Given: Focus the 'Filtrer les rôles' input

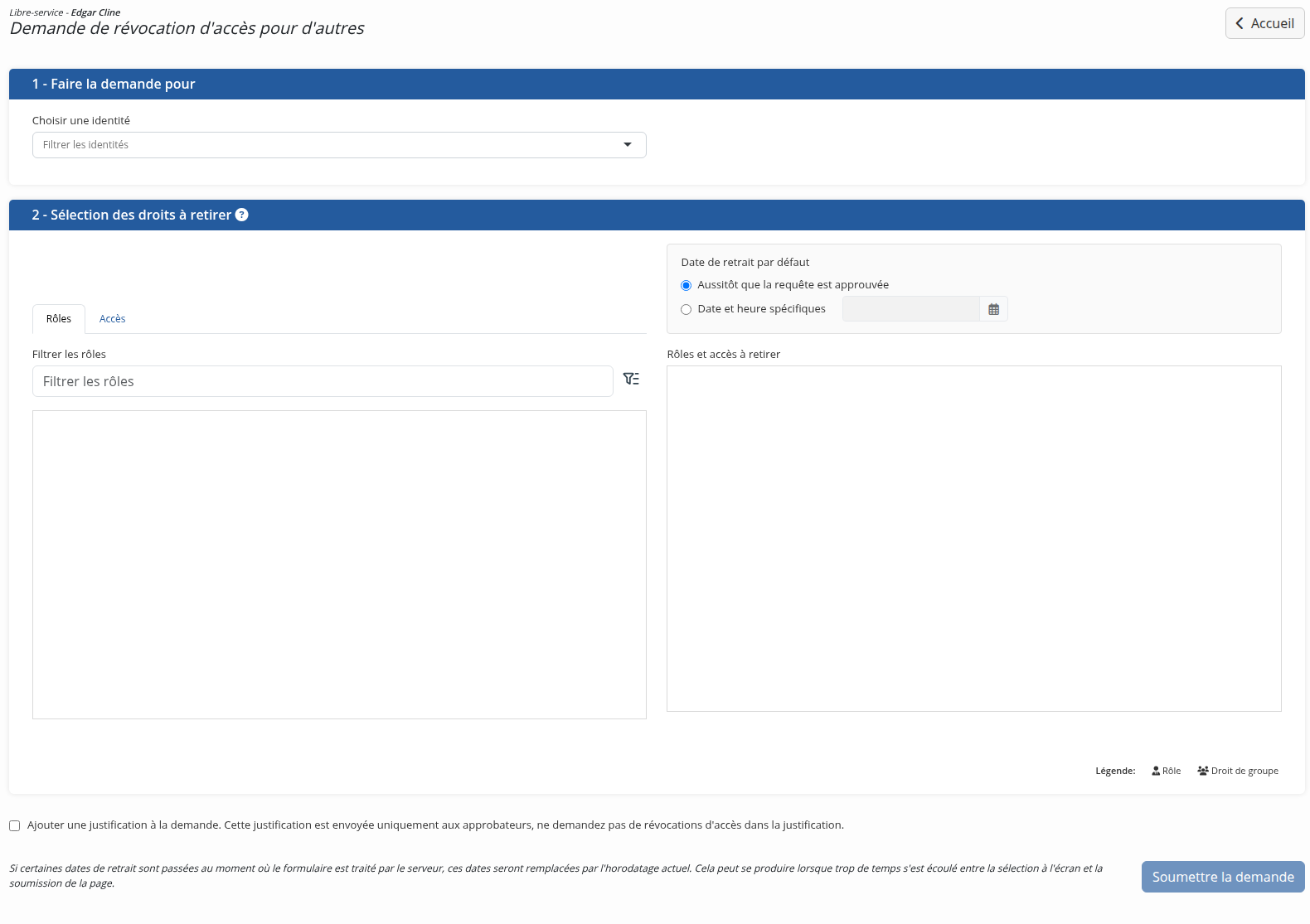Looking at the screenshot, I should click(x=323, y=381).
